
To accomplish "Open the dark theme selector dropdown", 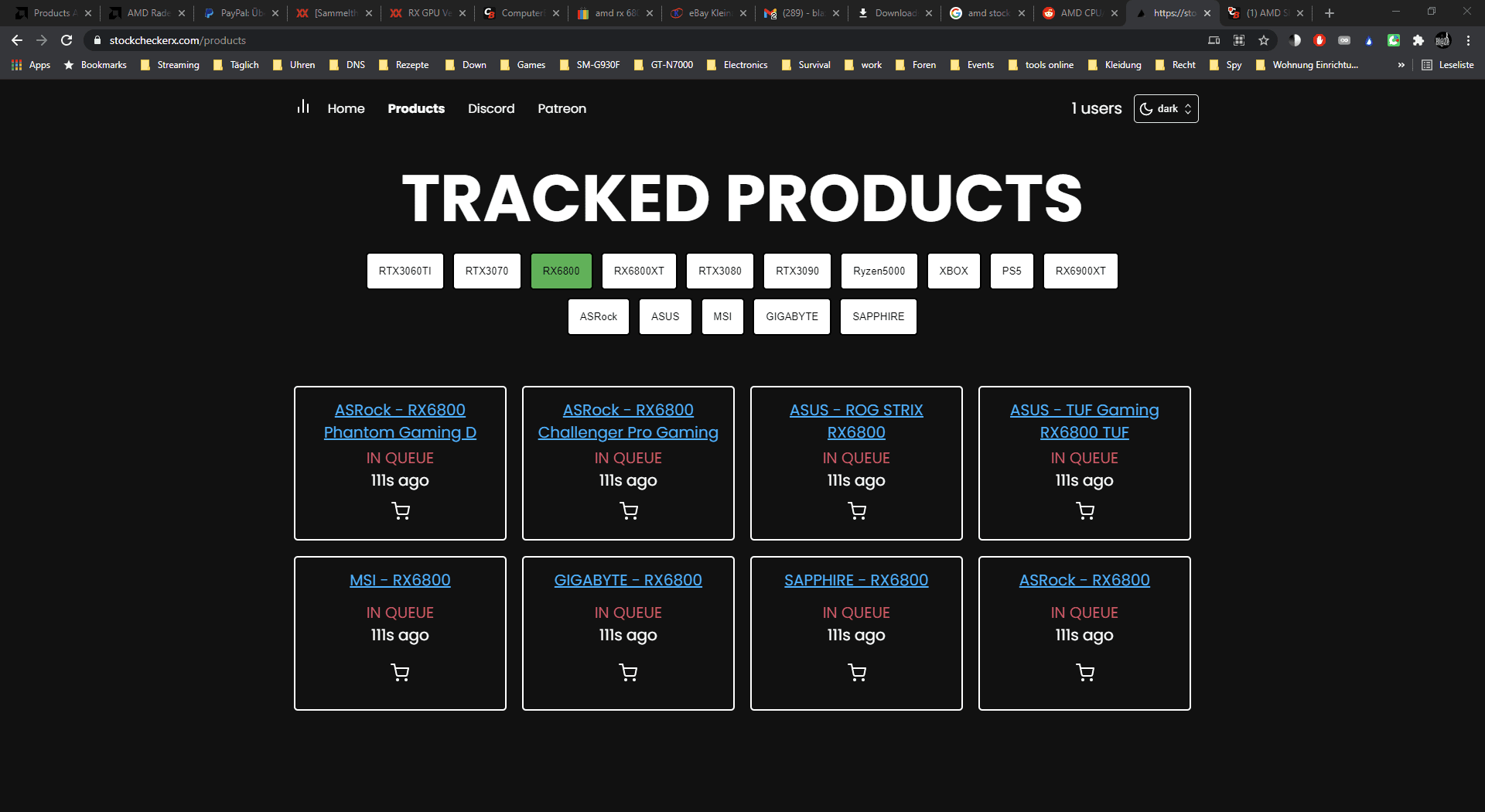I will coord(1166,108).
